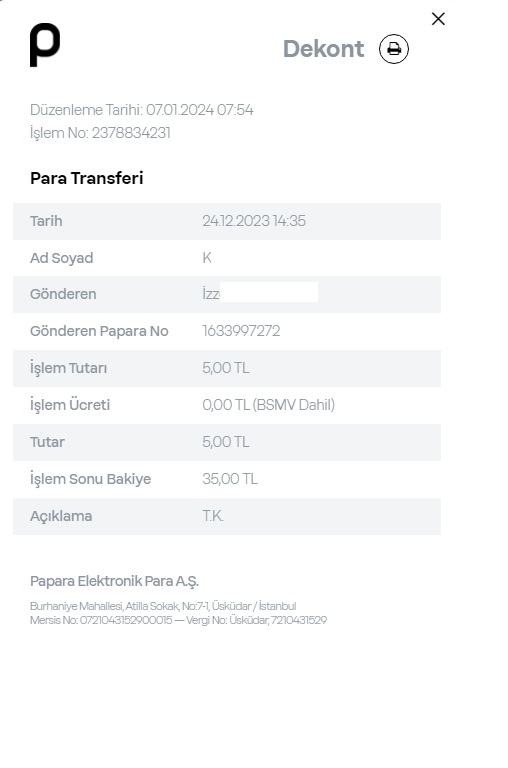
Task: Click the Ad Soyad row label
Action: click(x=62, y=258)
